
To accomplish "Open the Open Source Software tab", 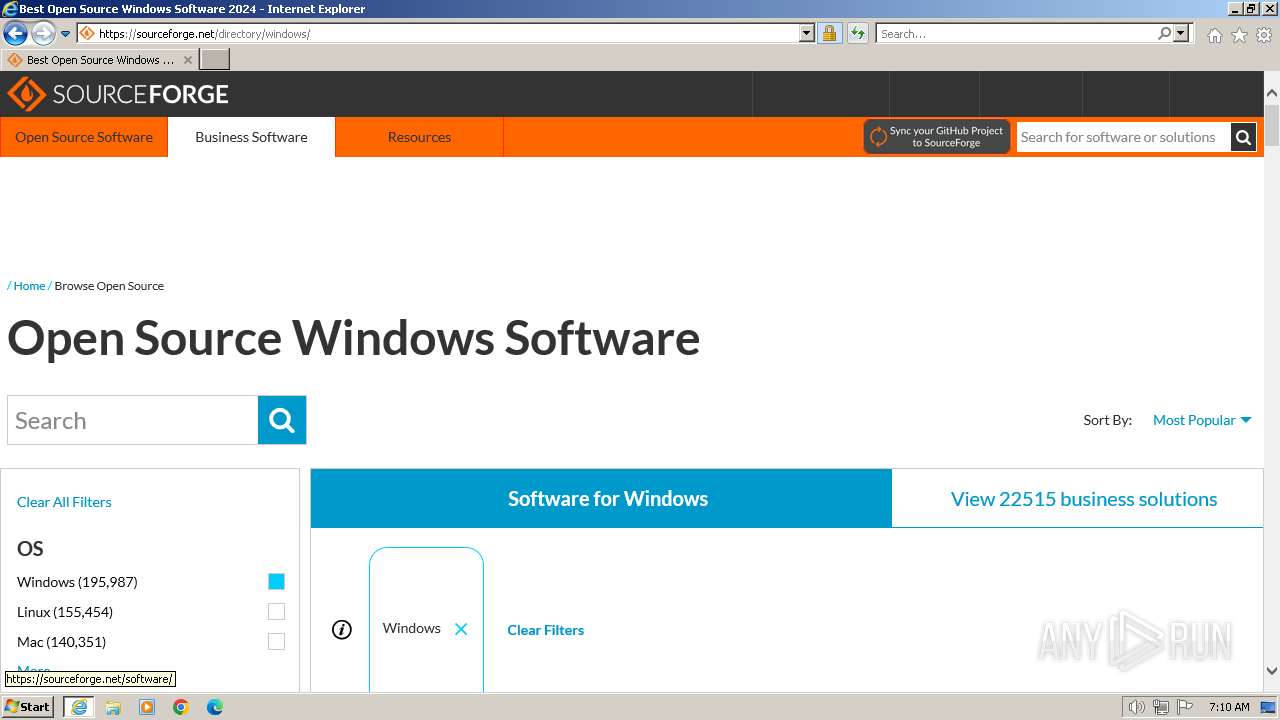I will [84, 137].
